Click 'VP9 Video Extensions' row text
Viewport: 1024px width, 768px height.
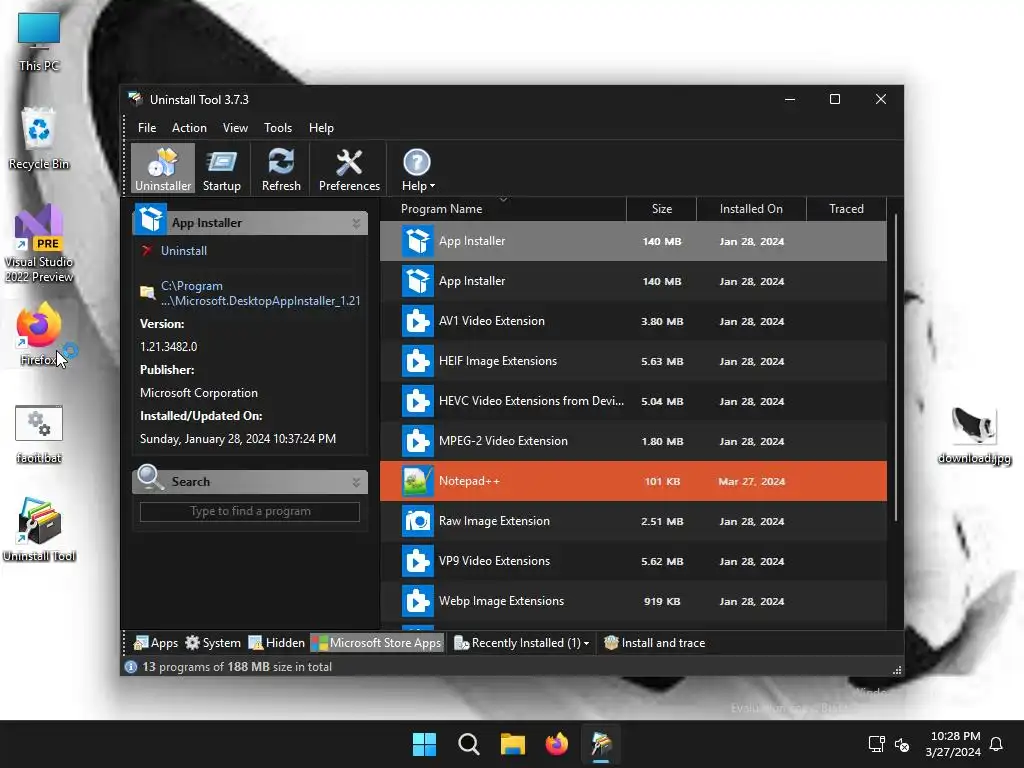494,561
